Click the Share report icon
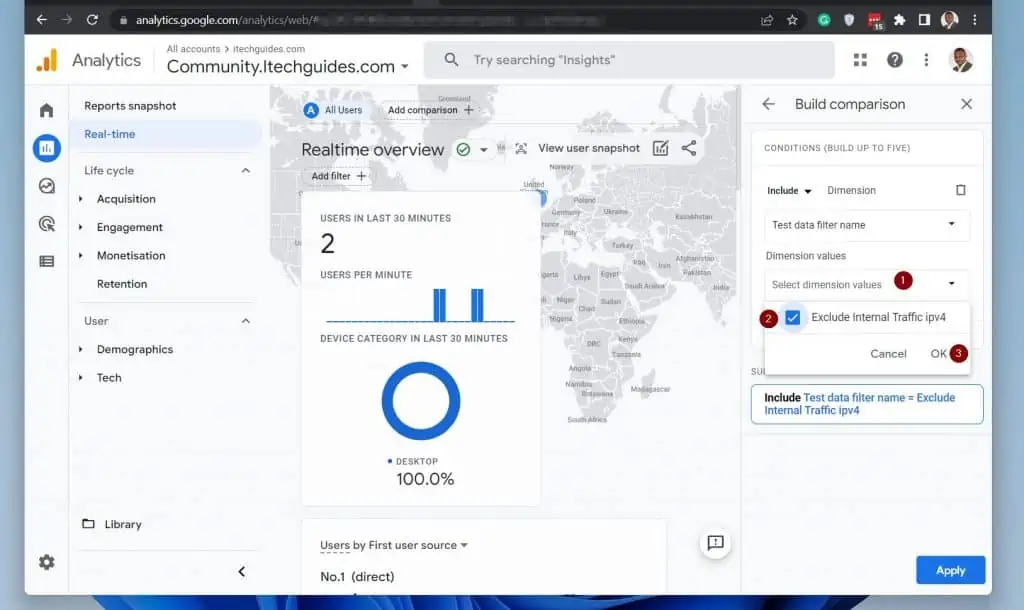Image resolution: width=1024 pixels, height=610 pixels. point(689,148)
